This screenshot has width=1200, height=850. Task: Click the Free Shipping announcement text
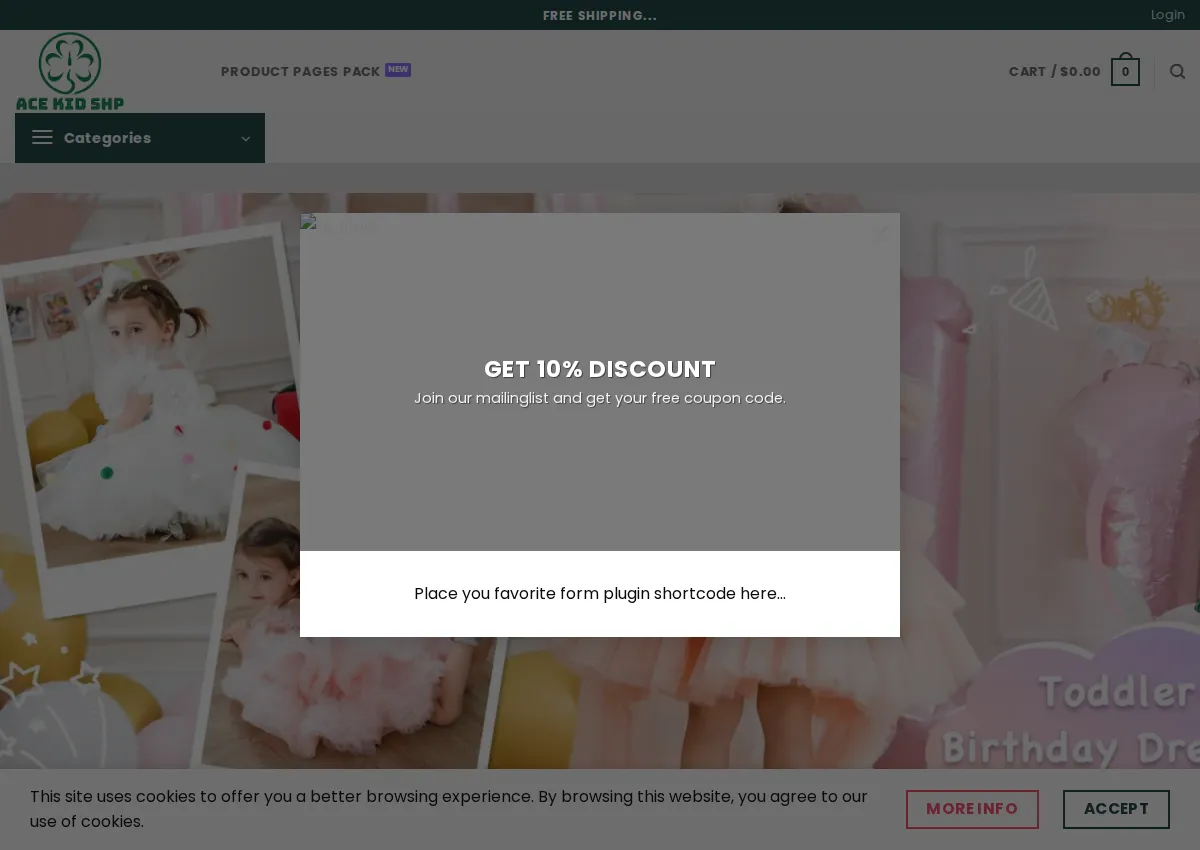point(600,16)
